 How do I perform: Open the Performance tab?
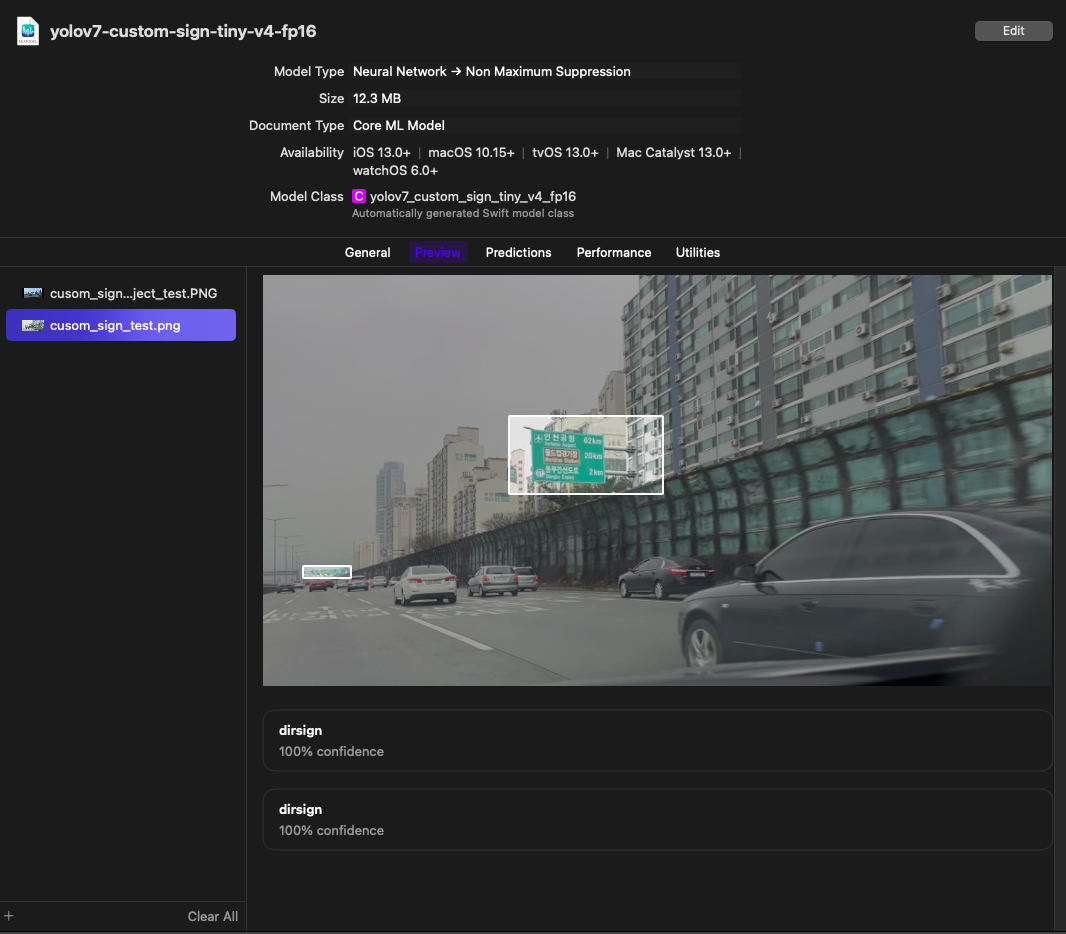click(x=614, y=252)
